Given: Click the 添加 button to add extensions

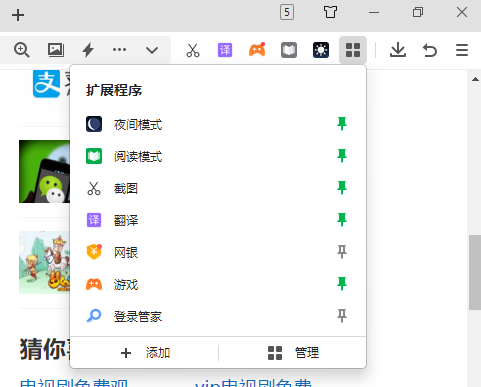Looking at the screenshot, I should pyautogui.click(x=145, y=353).
